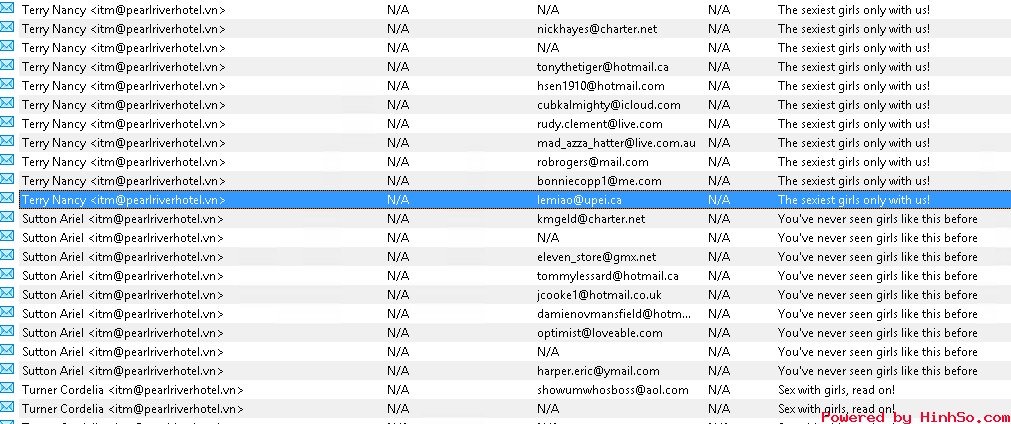
Task: Click envelope icon in kmgeld@charter.net row
Action: point(7,218)
